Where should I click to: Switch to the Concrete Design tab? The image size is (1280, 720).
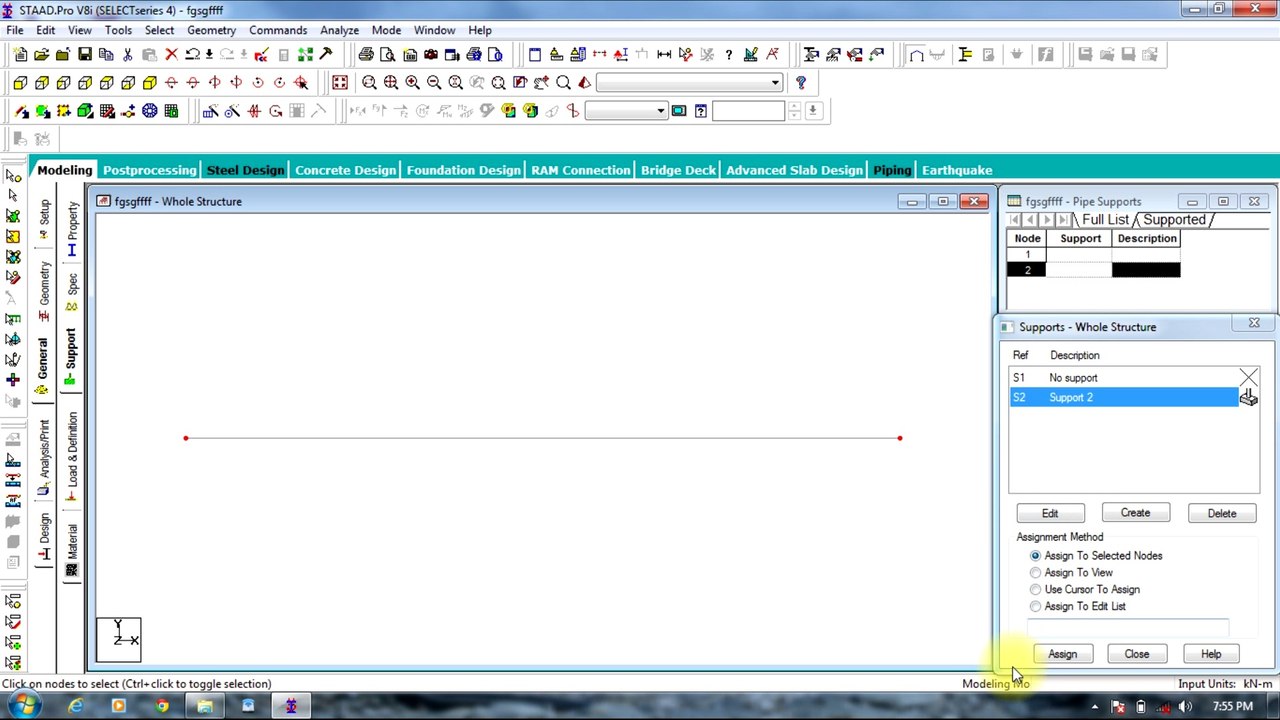[x=345, y=170]
